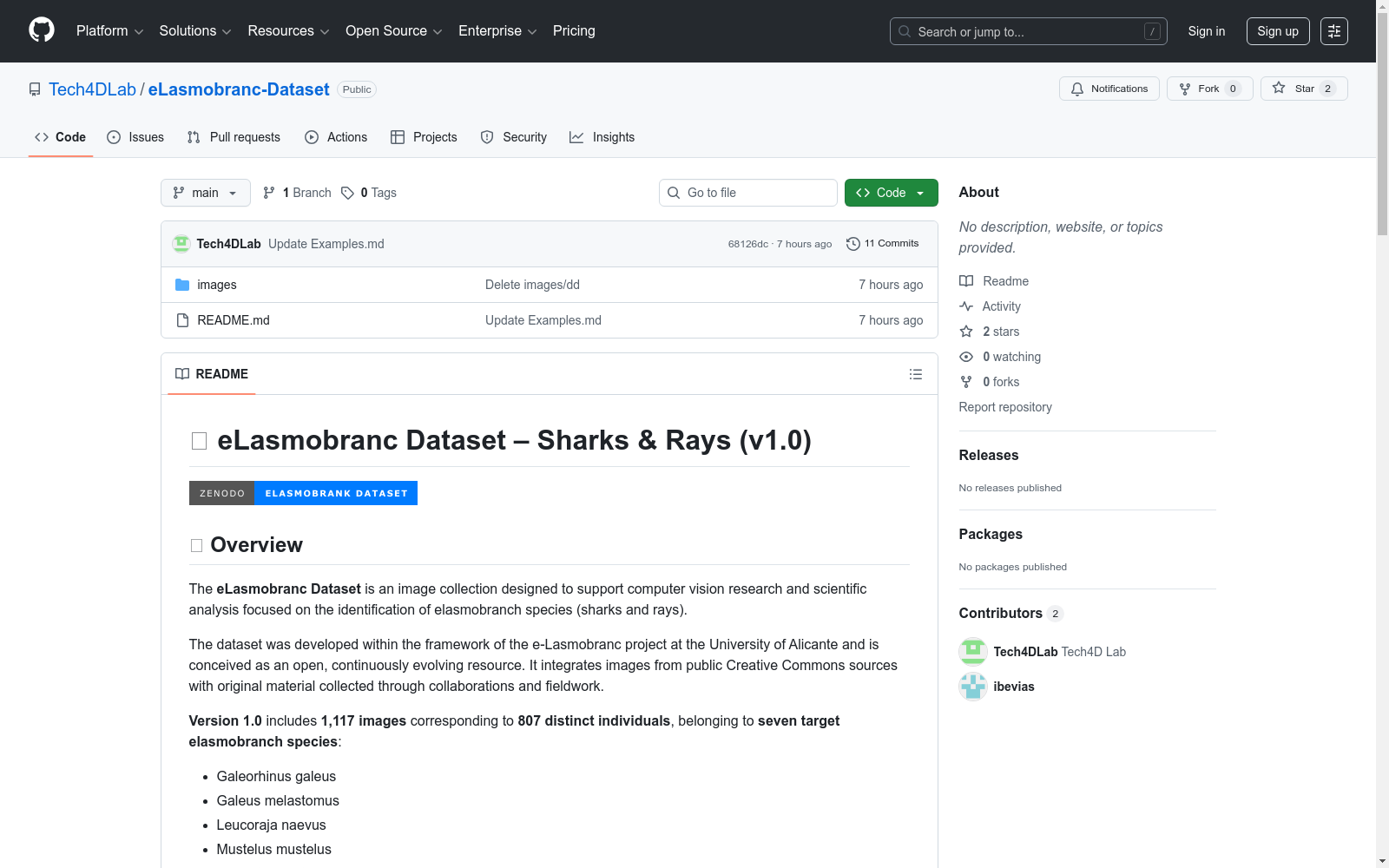The image size is (1389, 868).
Task: Expand the Resources menu
Action: 288,31
